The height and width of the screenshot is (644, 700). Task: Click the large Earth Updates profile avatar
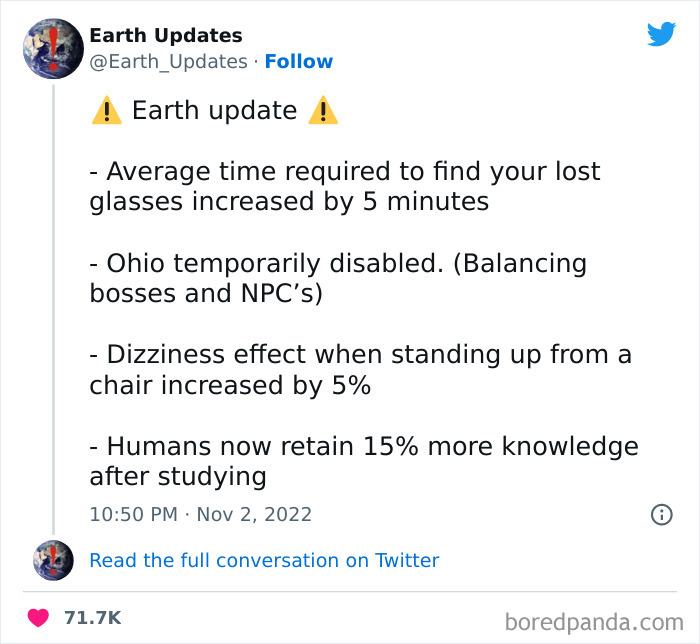coord(52,48)
